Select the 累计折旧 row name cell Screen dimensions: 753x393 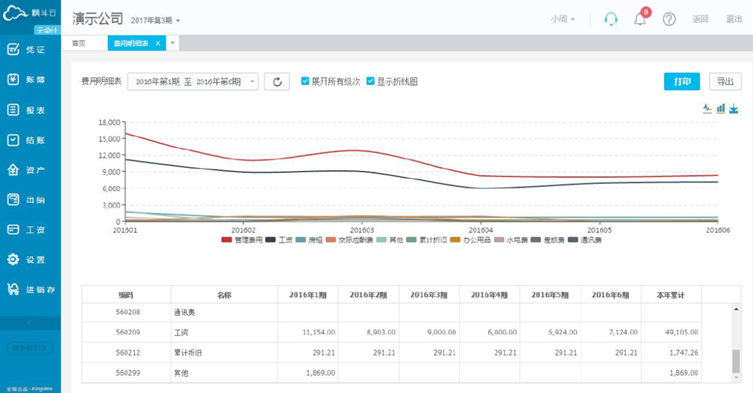pos(224,353)
